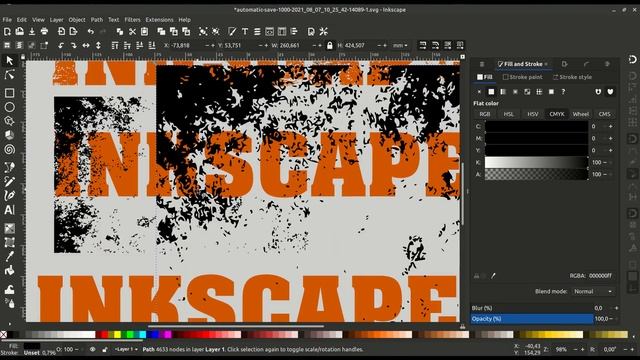Switch to the Stroke style tab
The height and width of the screenshot is (360, 640).
coord(572,77)
